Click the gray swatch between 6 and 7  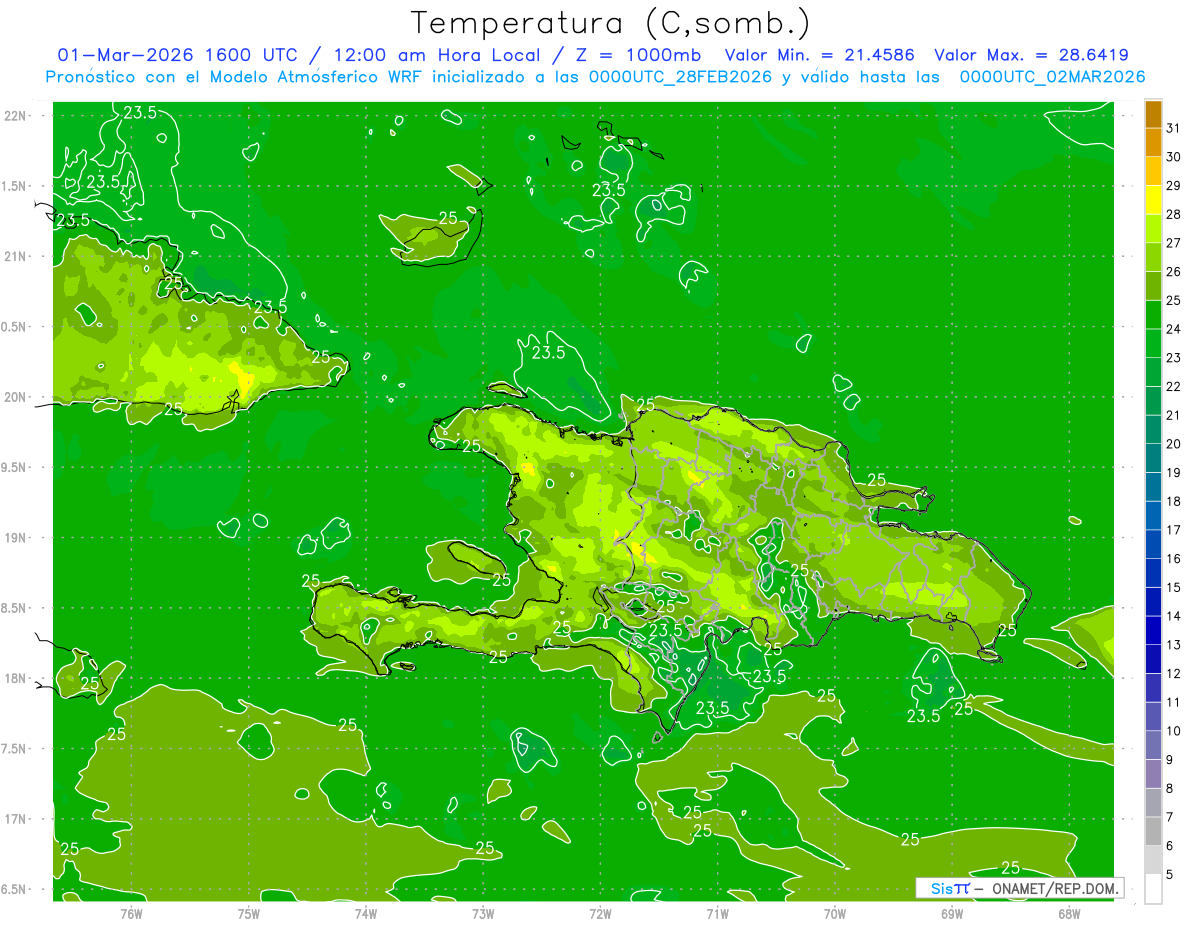(x=1153, y=832)
